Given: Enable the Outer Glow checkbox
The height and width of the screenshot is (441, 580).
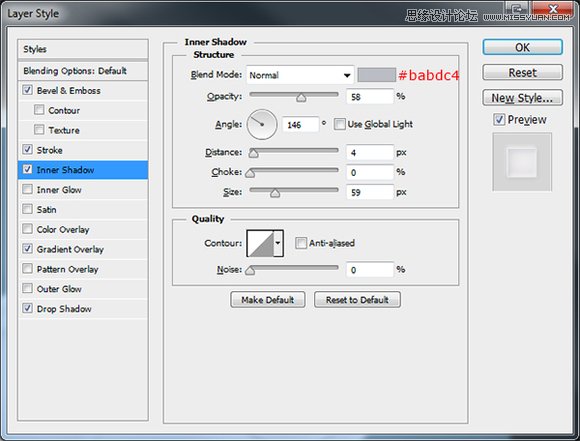Looking at the screenshot, I should (x=27, y=288).
